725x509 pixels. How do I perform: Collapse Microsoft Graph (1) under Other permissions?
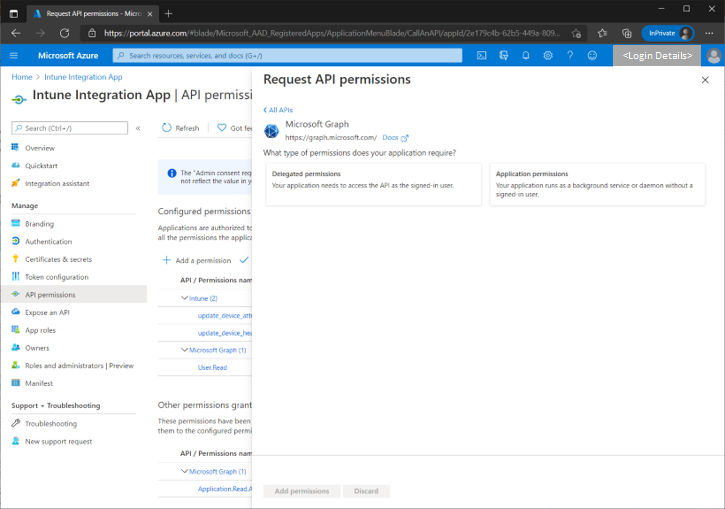[184, 471]
